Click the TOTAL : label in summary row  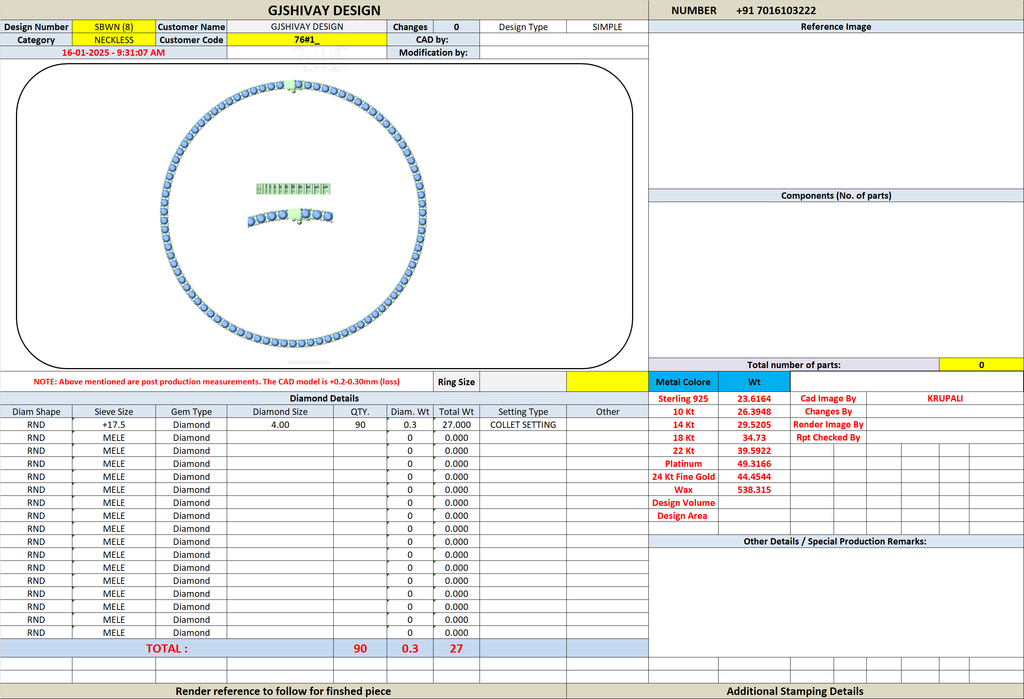[x=167, y=649]
